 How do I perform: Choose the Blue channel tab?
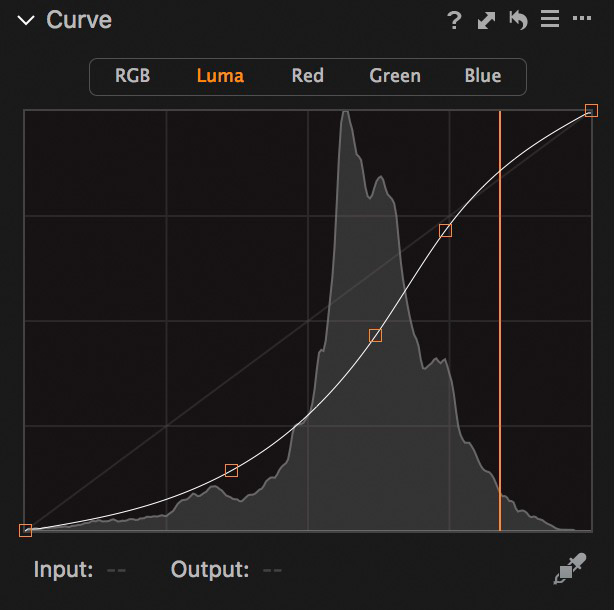tap(483, 76)
